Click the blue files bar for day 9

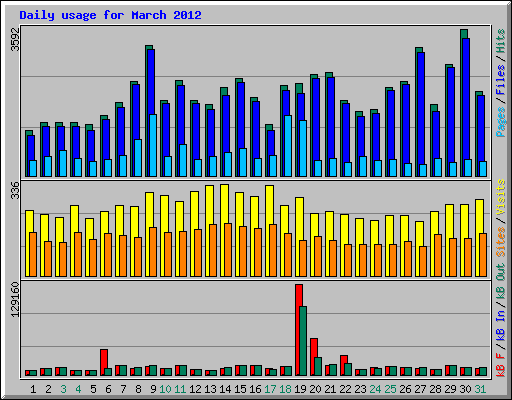151,113
